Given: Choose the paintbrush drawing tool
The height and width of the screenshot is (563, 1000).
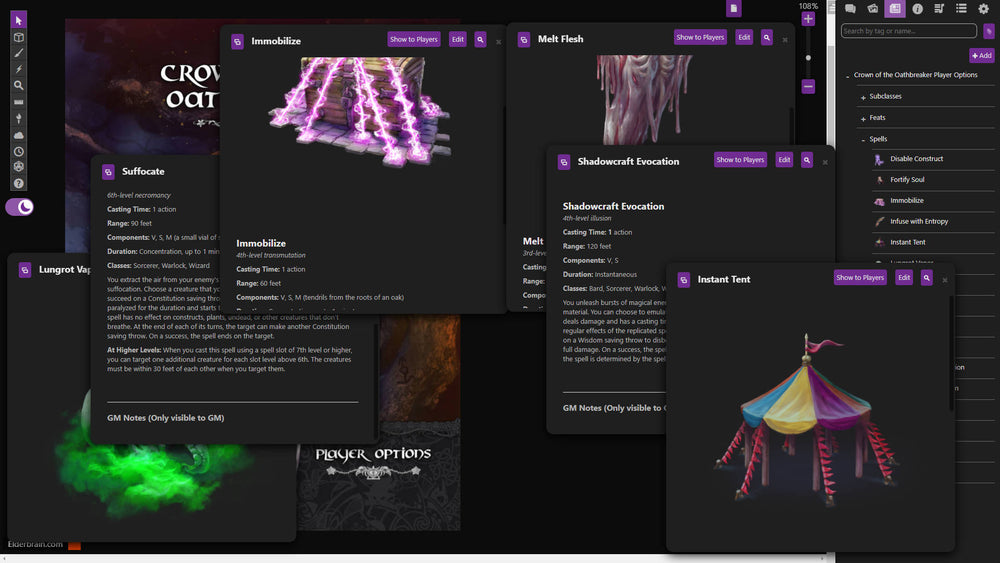Looking at the screenshot, I should (18, 53).
